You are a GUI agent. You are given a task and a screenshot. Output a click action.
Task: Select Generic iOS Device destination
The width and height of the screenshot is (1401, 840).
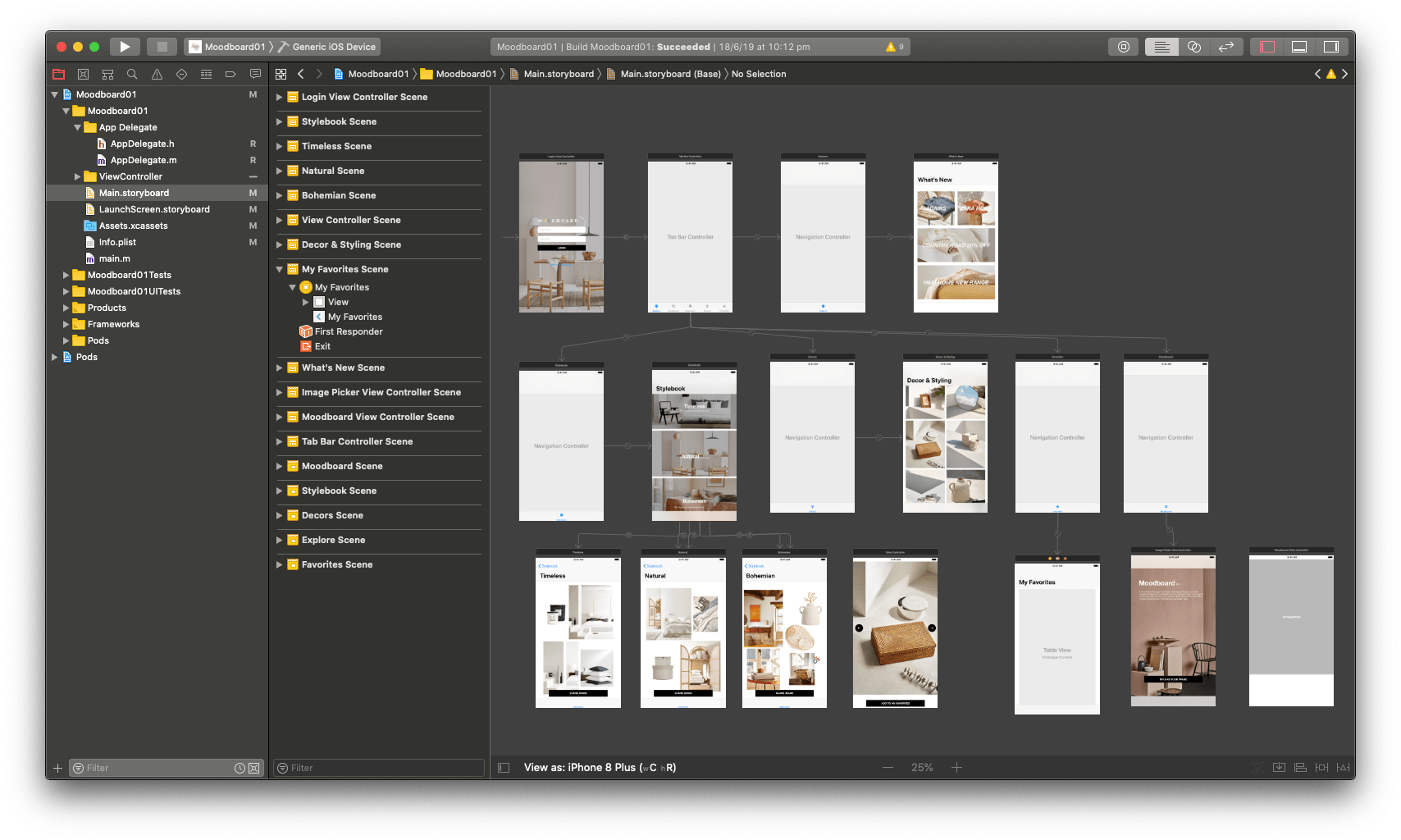click(333, 47)
